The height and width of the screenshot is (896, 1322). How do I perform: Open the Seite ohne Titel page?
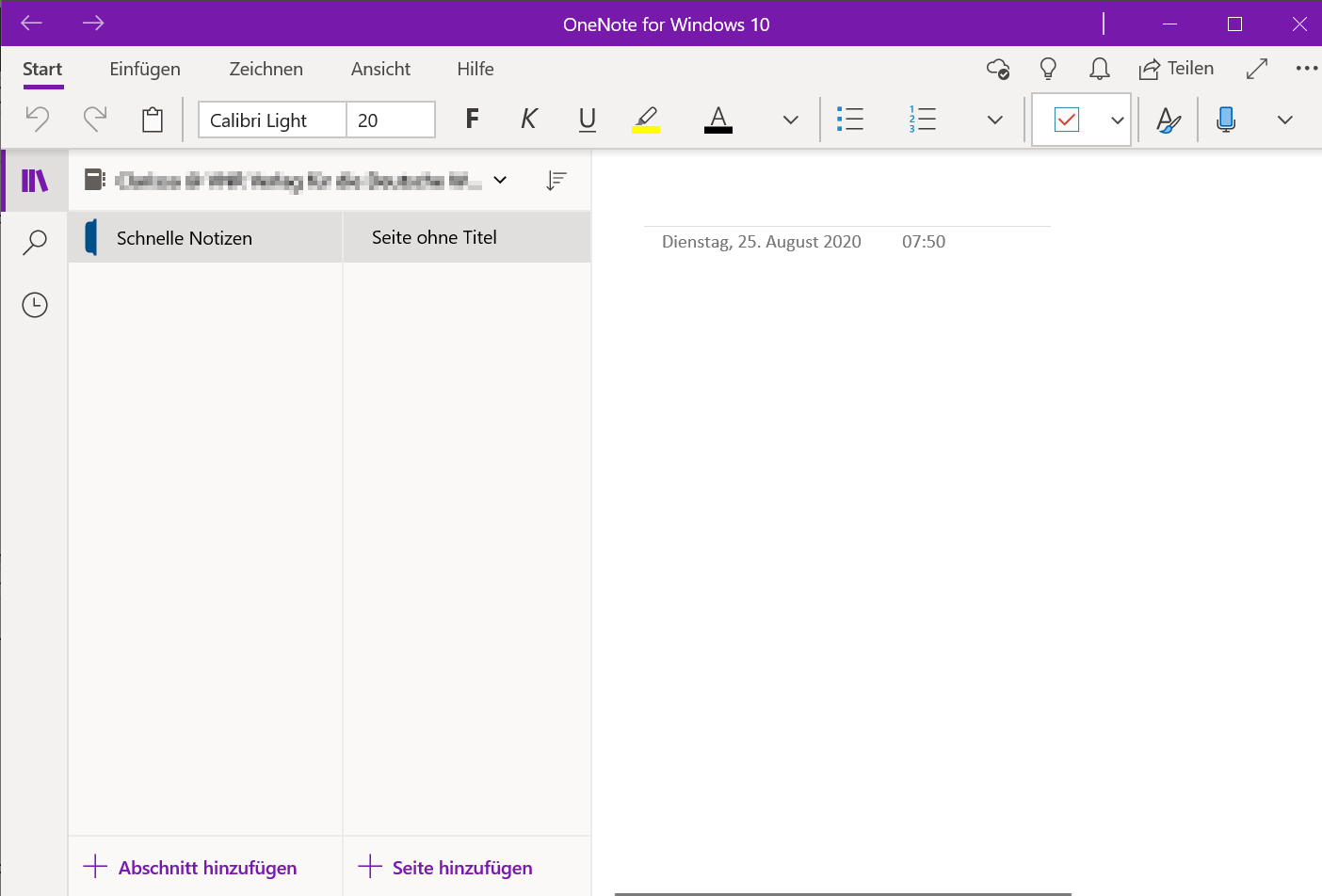(467, 237)
